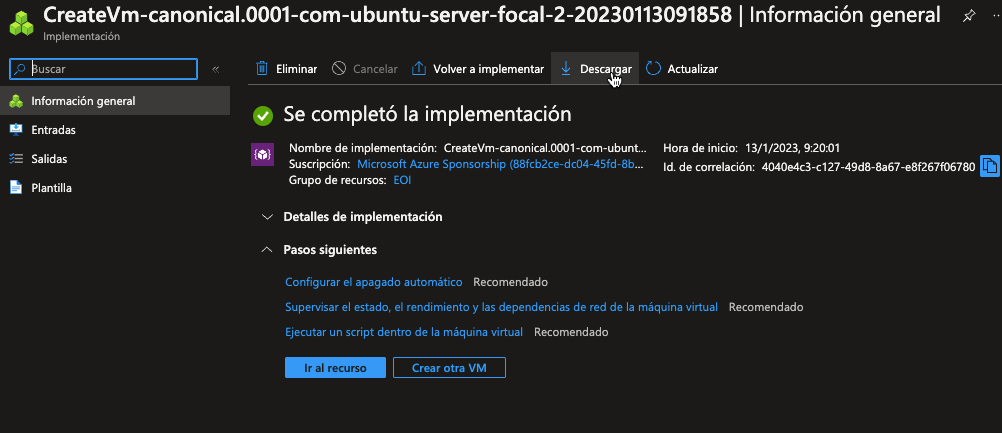The width and height of the screenshot is (1002, 433).
Task: Open the Entradas sidebar item
Action: [53, 130]
